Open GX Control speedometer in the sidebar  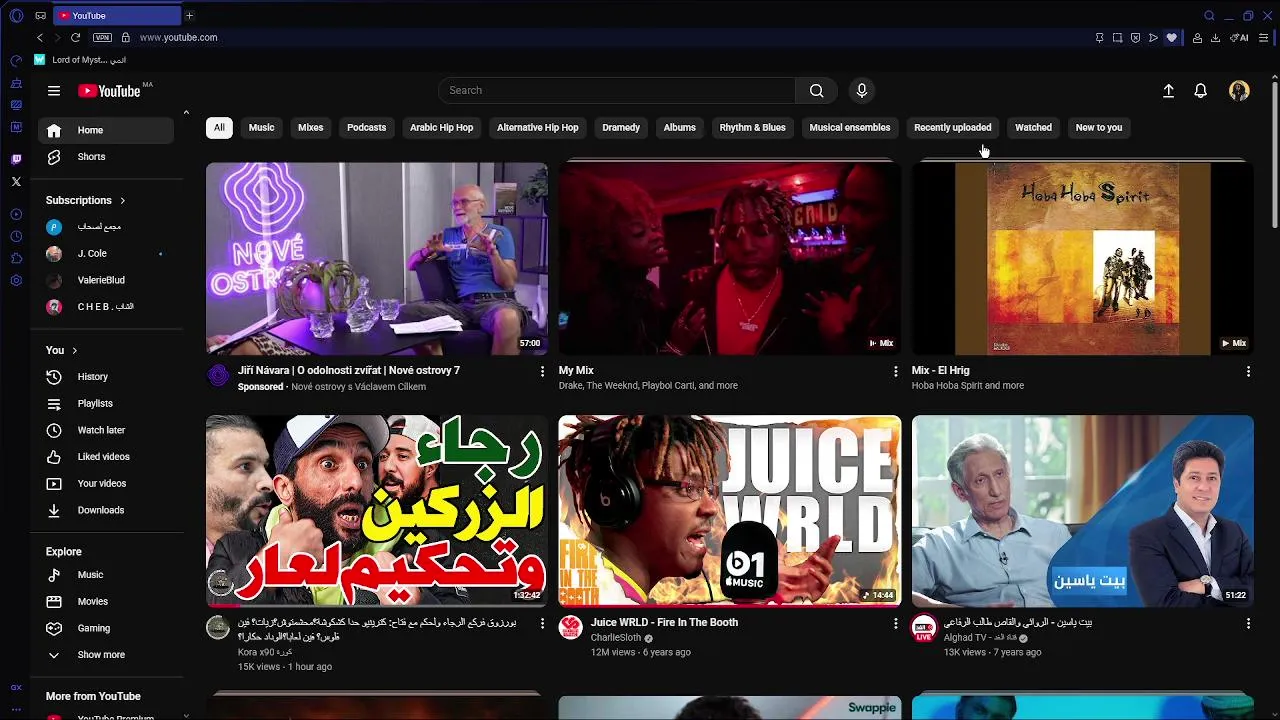tap(16, 61)
